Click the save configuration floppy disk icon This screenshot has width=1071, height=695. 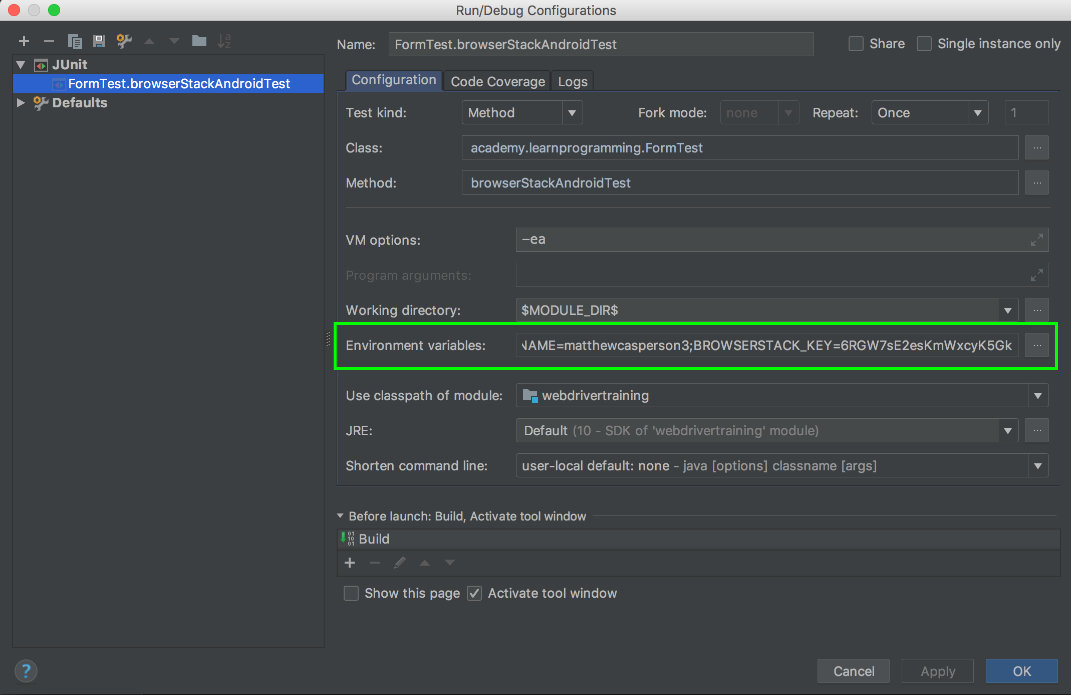98,41
